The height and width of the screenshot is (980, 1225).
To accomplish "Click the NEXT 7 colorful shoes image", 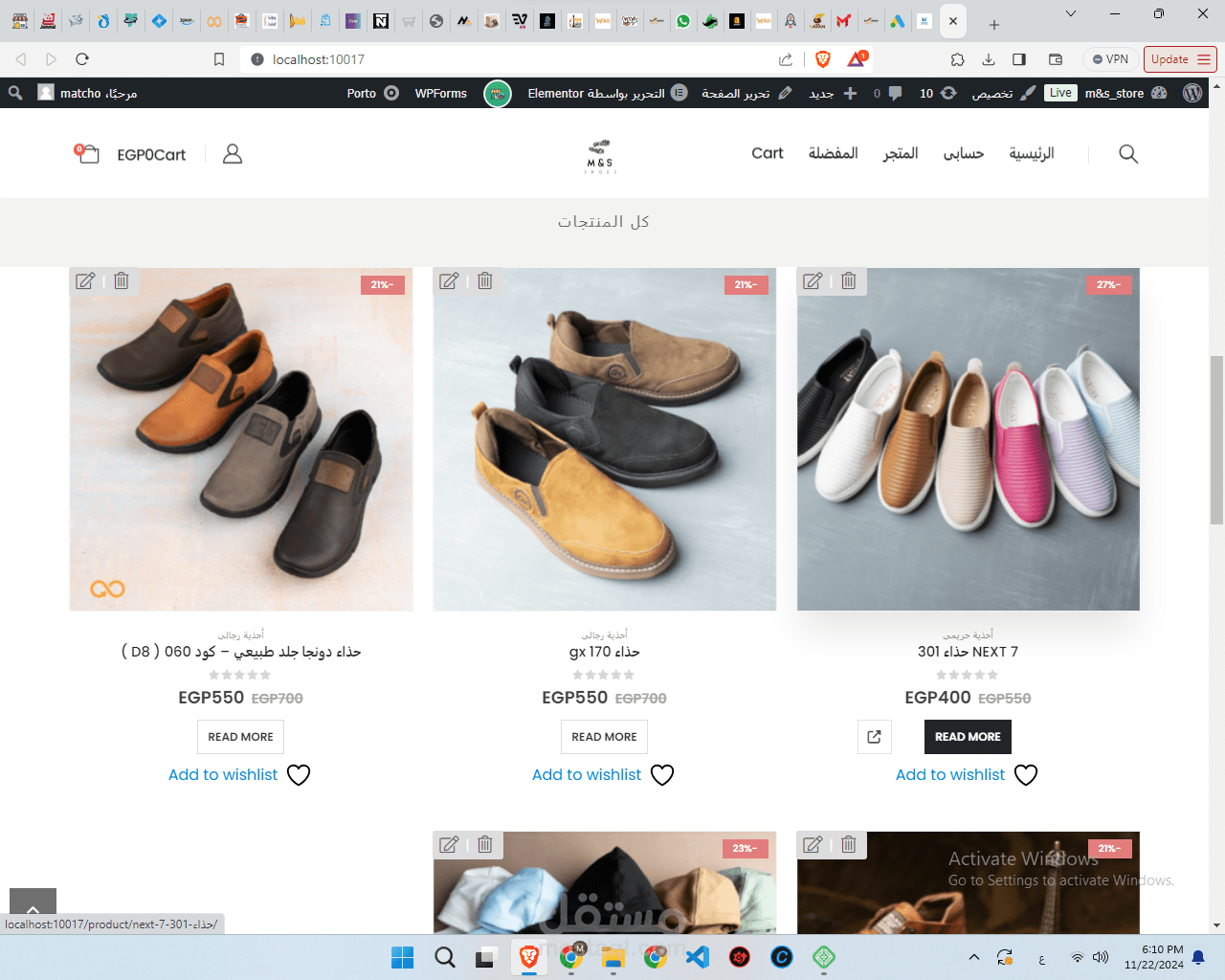I will click(969, 439).
